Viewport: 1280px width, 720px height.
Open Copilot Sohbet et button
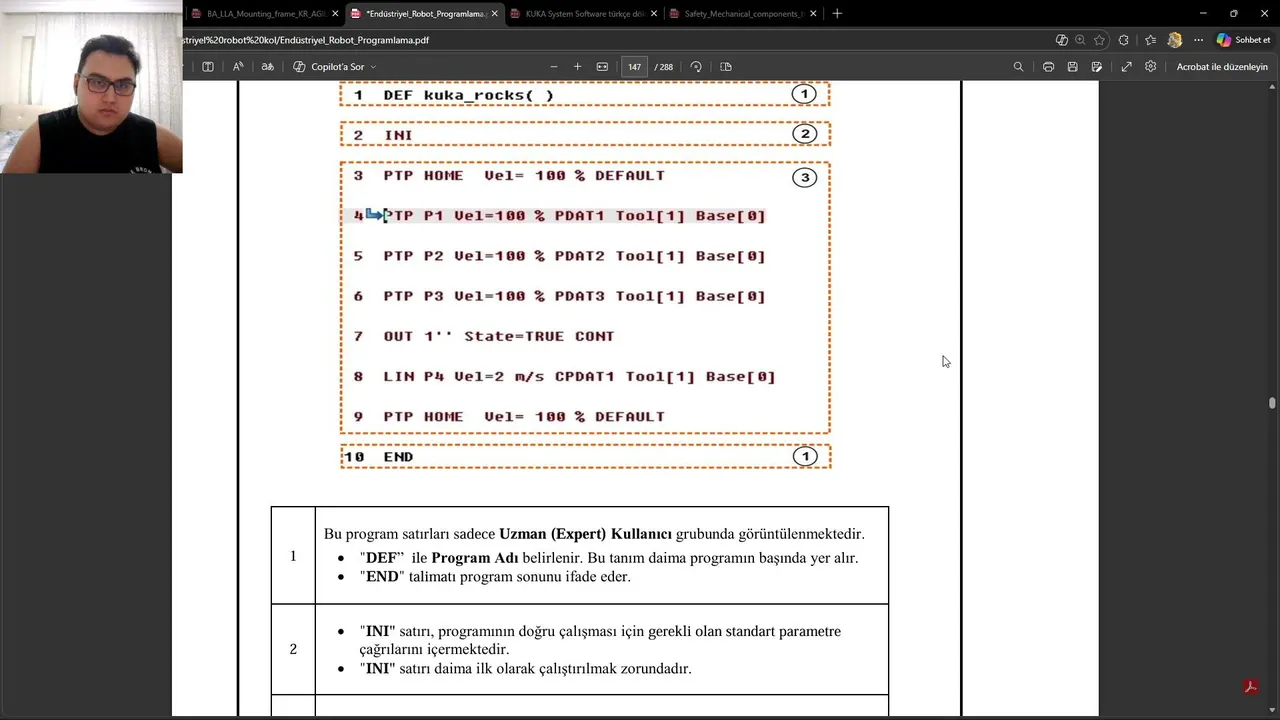[1243, 40]
